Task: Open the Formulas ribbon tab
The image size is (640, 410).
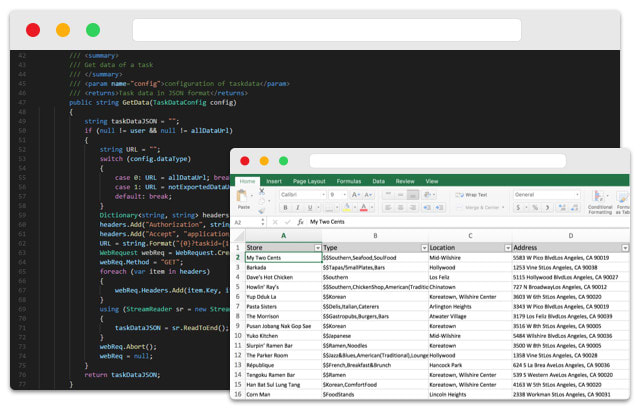Action: (349, 182)
